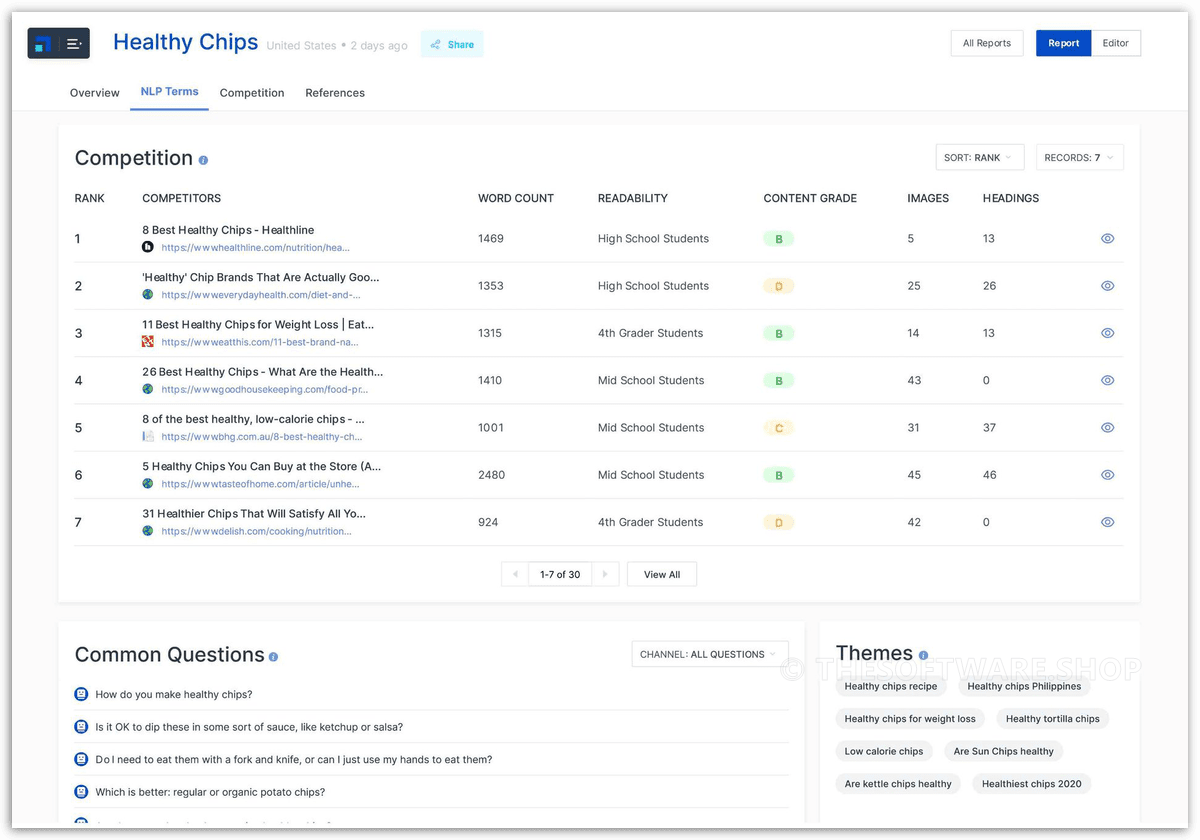
Task: Open the References tab
Action: pos(335,93)
